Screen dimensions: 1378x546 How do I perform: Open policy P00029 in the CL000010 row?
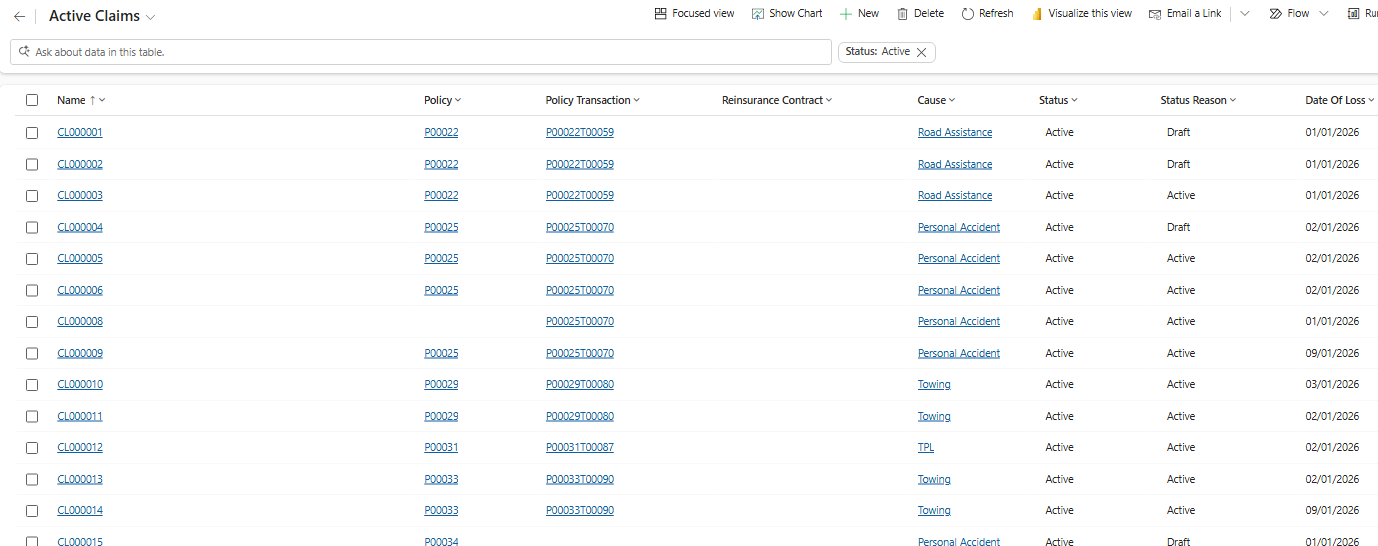pyautogui.click(x=441, y=384)
